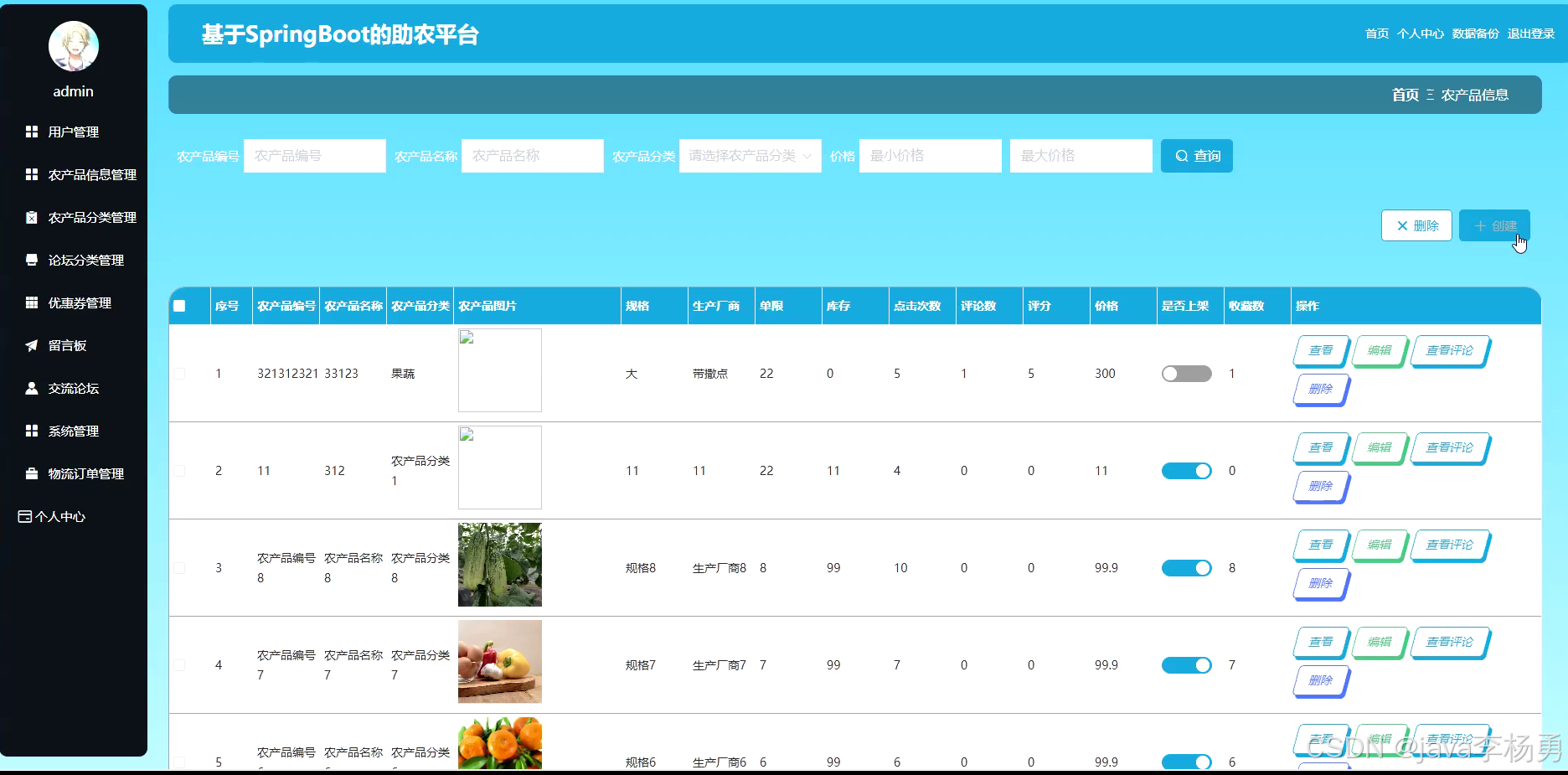Focus the 农产品名称 input field
The image size is (1568, 775).
click(x=533, y=156)
